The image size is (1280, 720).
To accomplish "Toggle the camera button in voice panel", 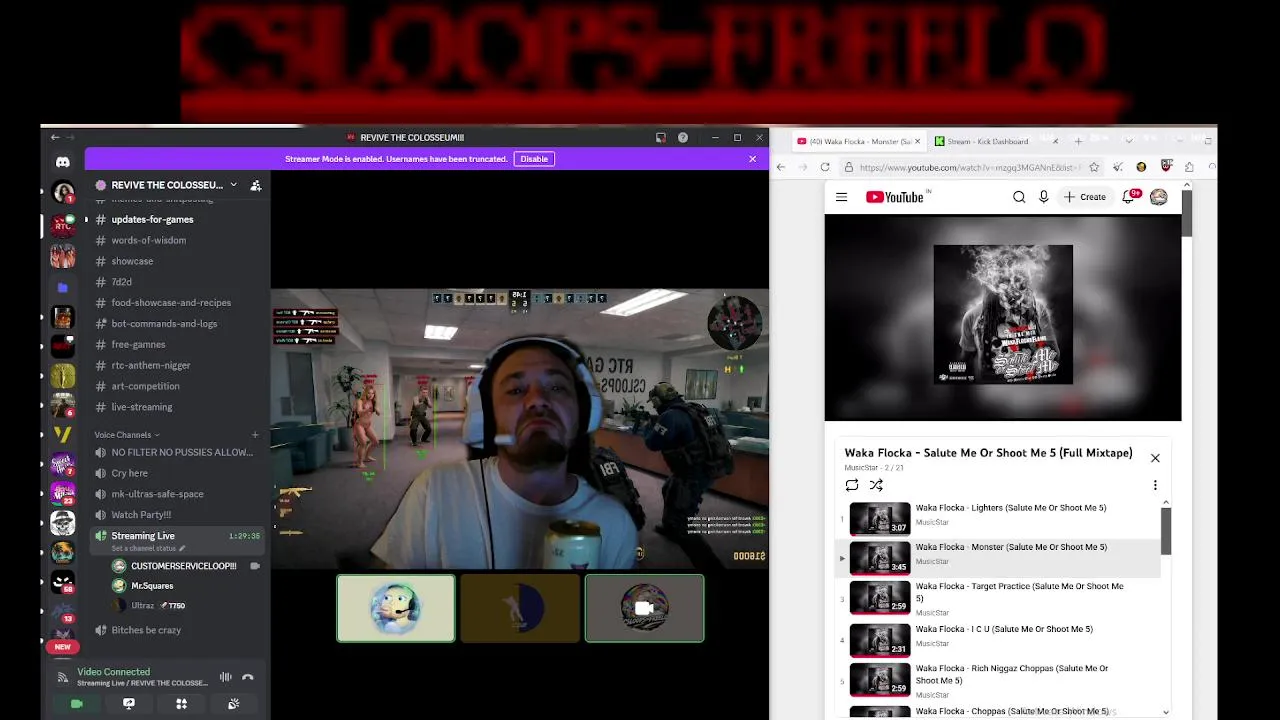I will pyautogui.click(x=76, y=704).
